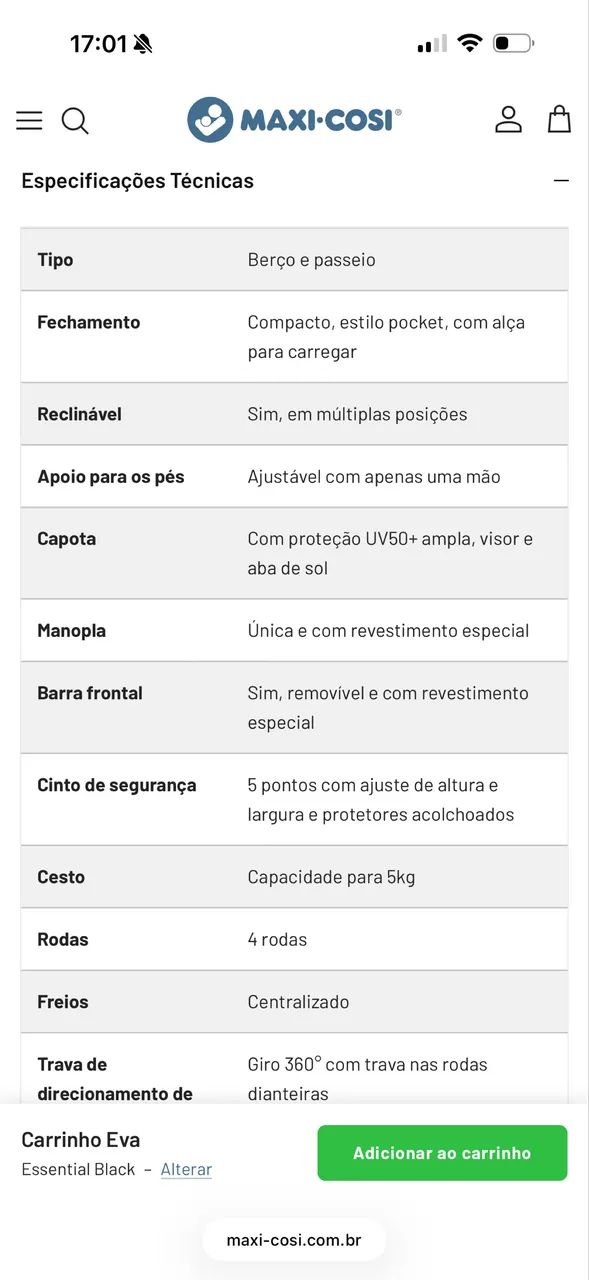Tap the Maxi-Cosi logo
The image size is (589, 1280).
(x=294, y=120)
